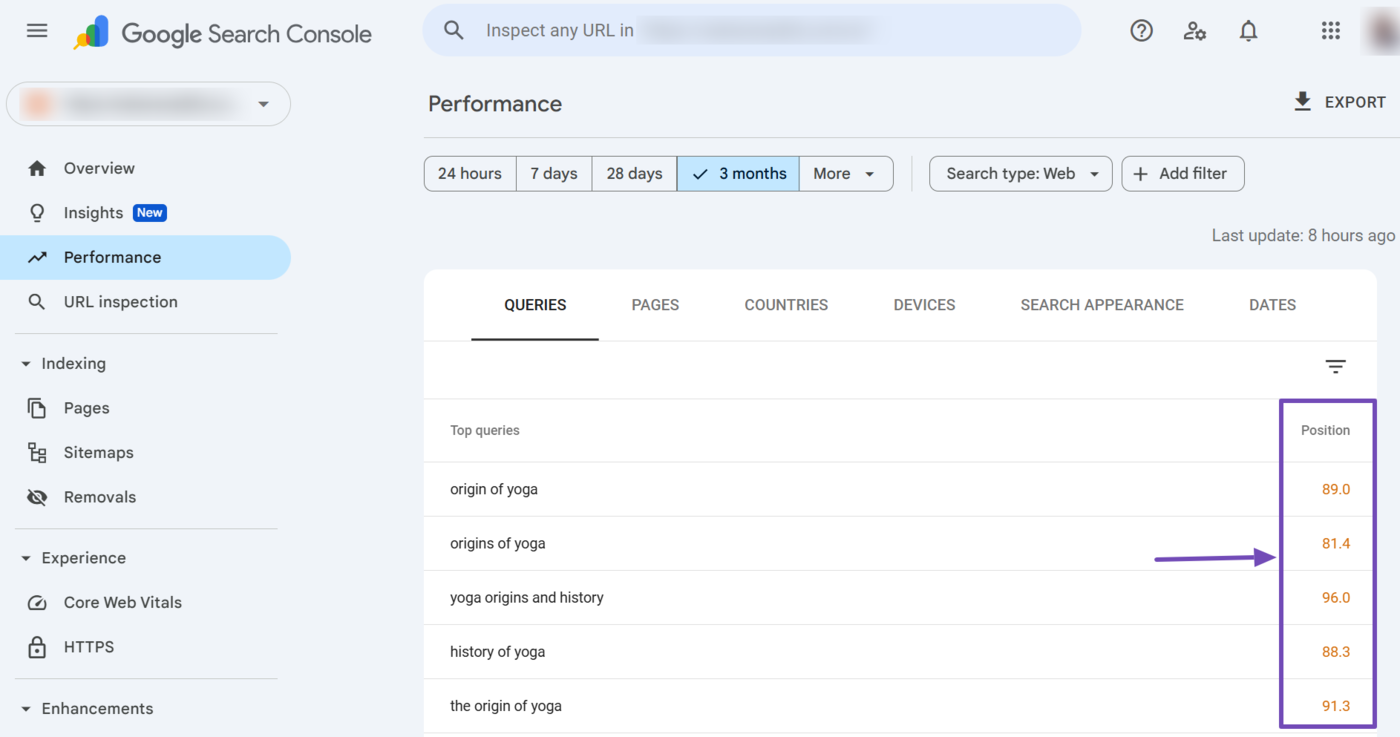Collapse the Indexing section

pos(26,364)
